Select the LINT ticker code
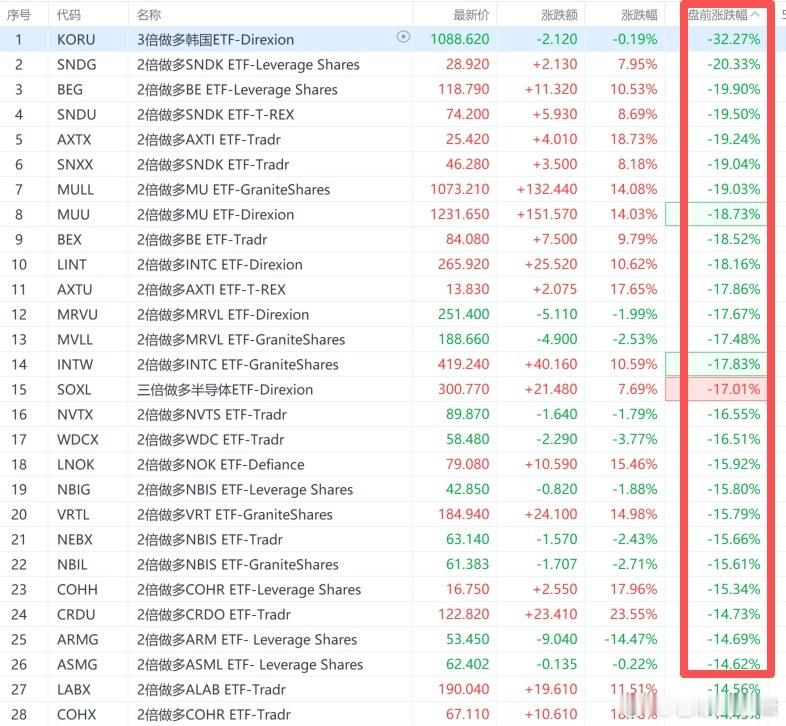The width and height of the screenshot is (786, 726). 72,265
